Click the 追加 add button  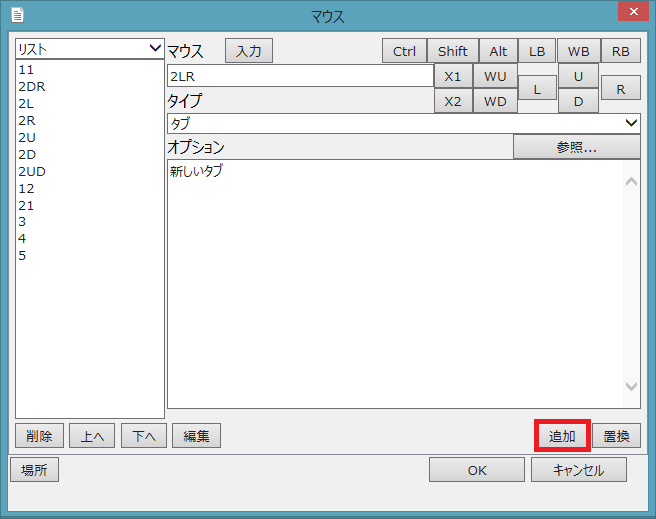(562, 436)
